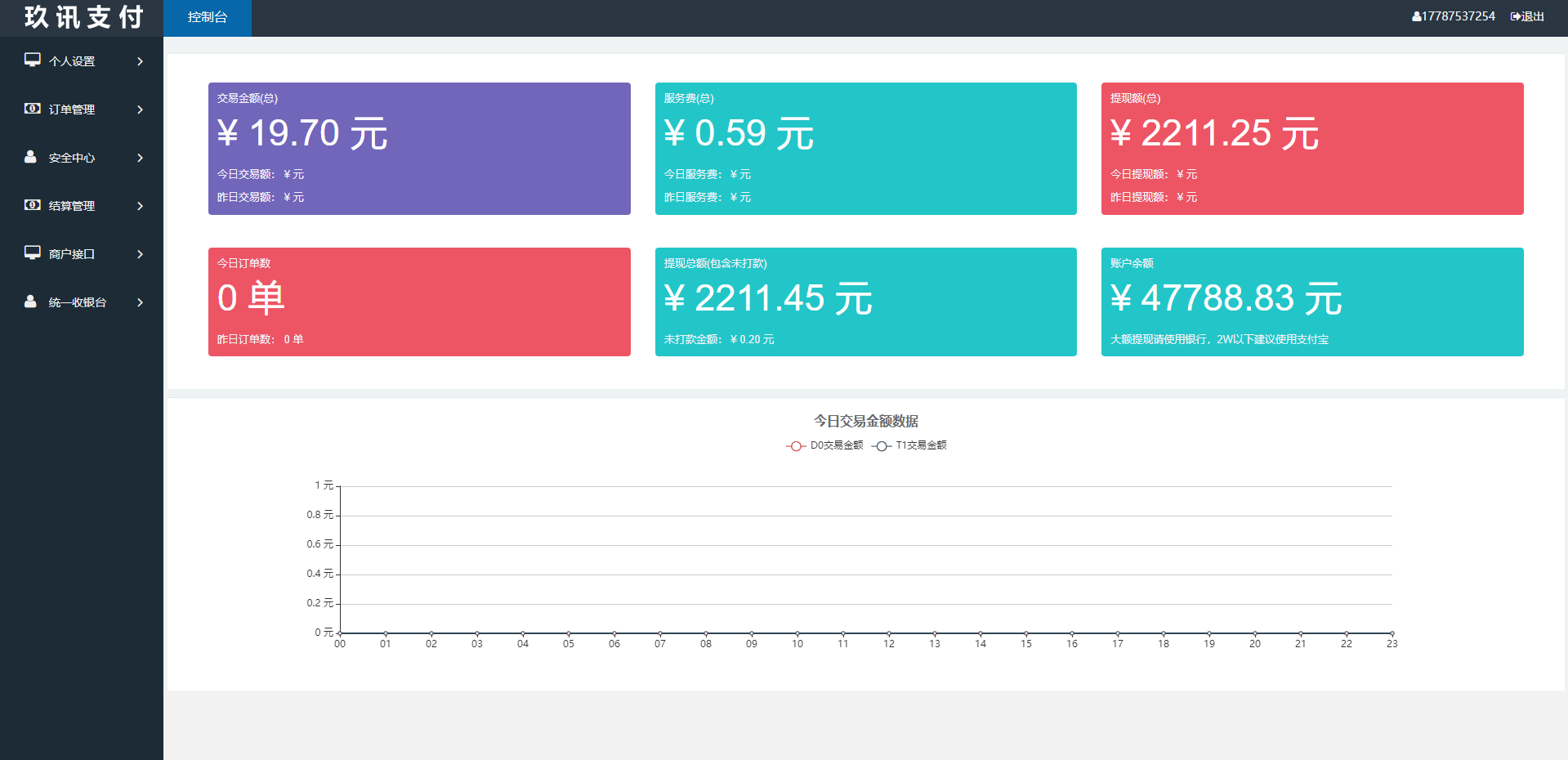Open the 商户接口 menu item

pos(72,254)
